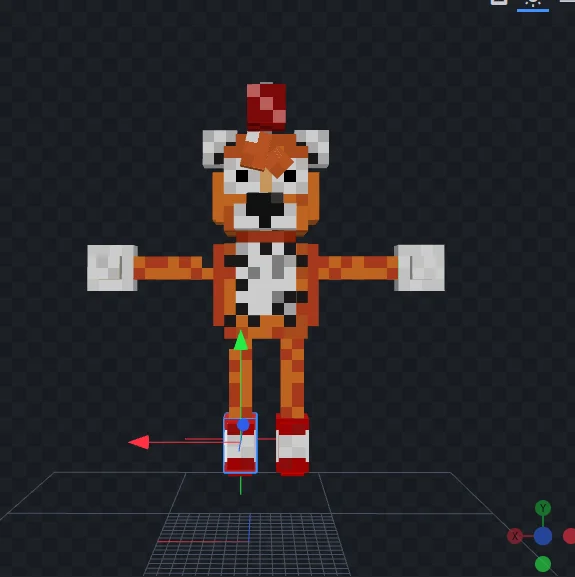Screen dimensions: 575x577
Task: Select the striped leg above the unselected shoe
Action: pos(292,377)
